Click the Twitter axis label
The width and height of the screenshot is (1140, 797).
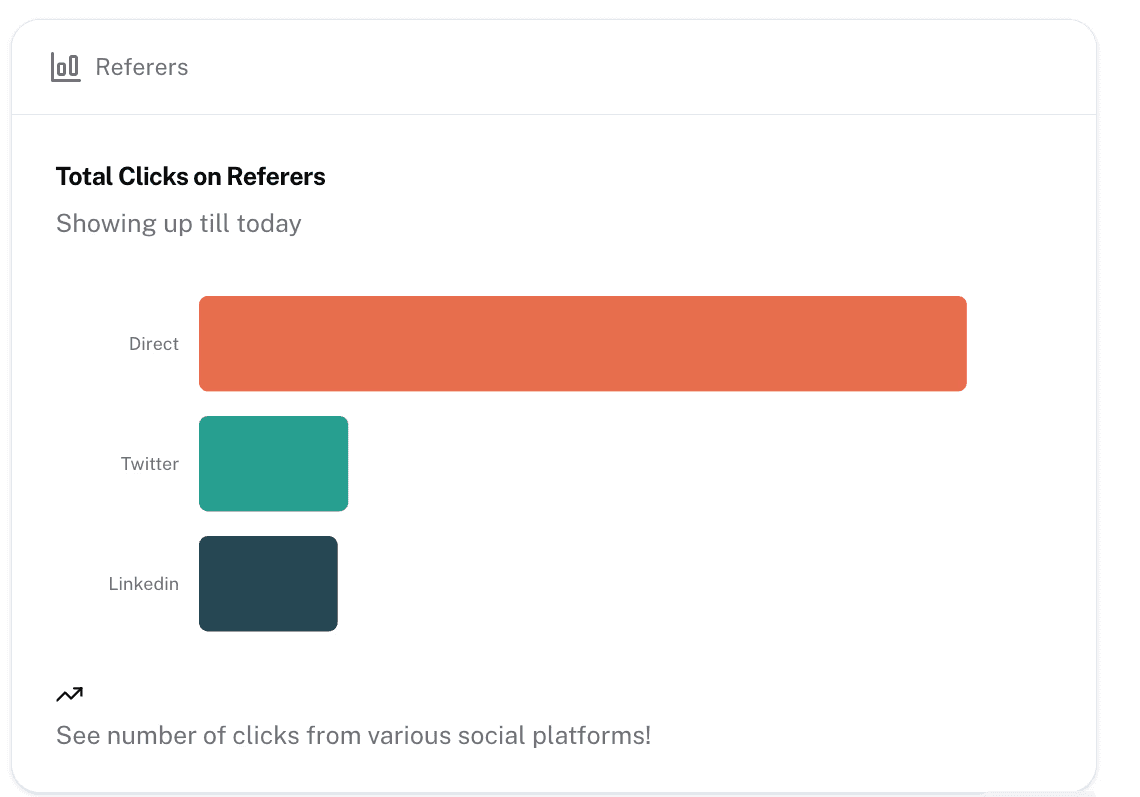(x=150, y=464)
